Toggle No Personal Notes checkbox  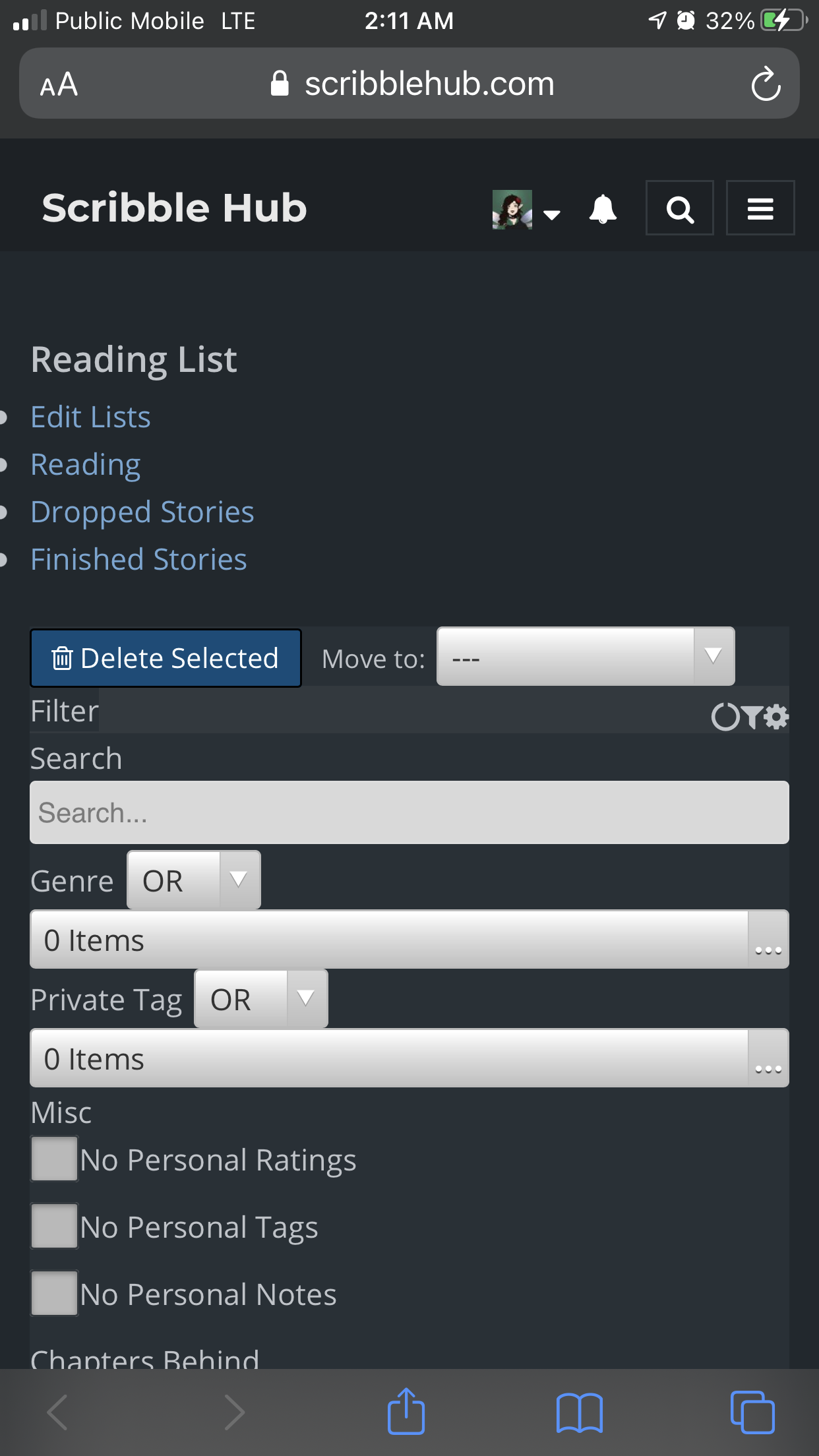click(55, 1293)
